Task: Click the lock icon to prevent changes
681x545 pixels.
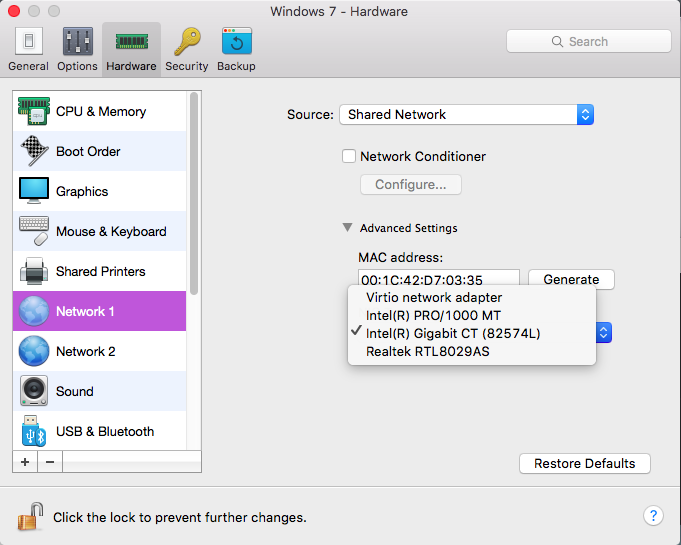Action: pyautogui.click(x=30, y=517)
